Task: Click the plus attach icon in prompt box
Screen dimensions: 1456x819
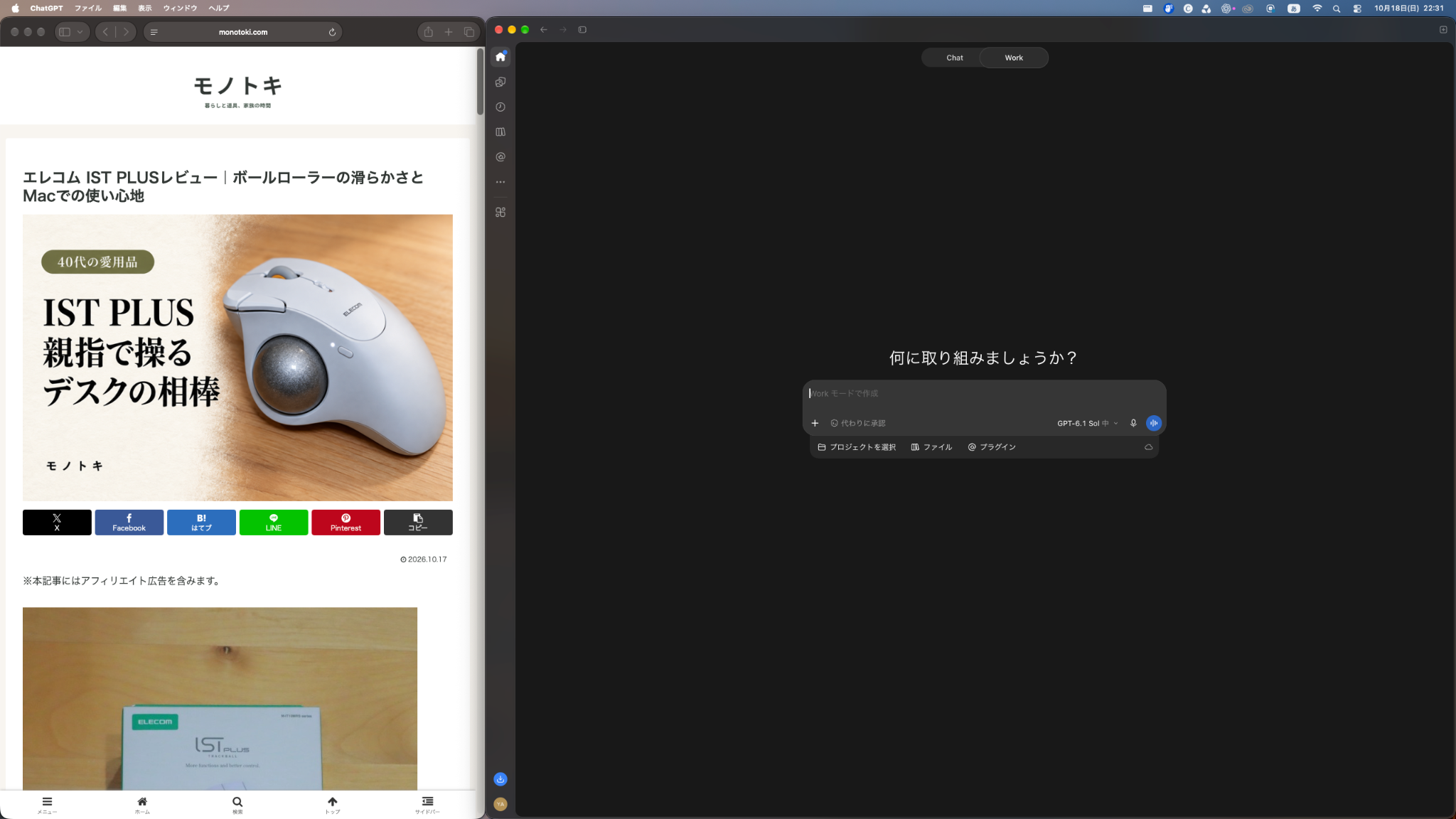Action: pyautogui.click(x=815, y=423)
